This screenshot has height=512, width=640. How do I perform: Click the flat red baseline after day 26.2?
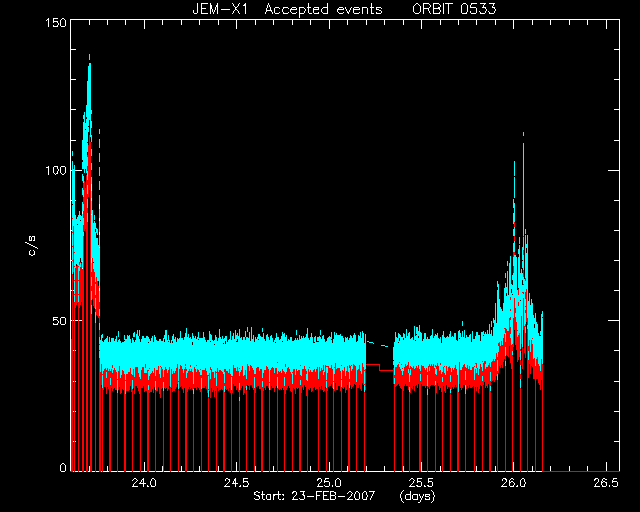581,471
